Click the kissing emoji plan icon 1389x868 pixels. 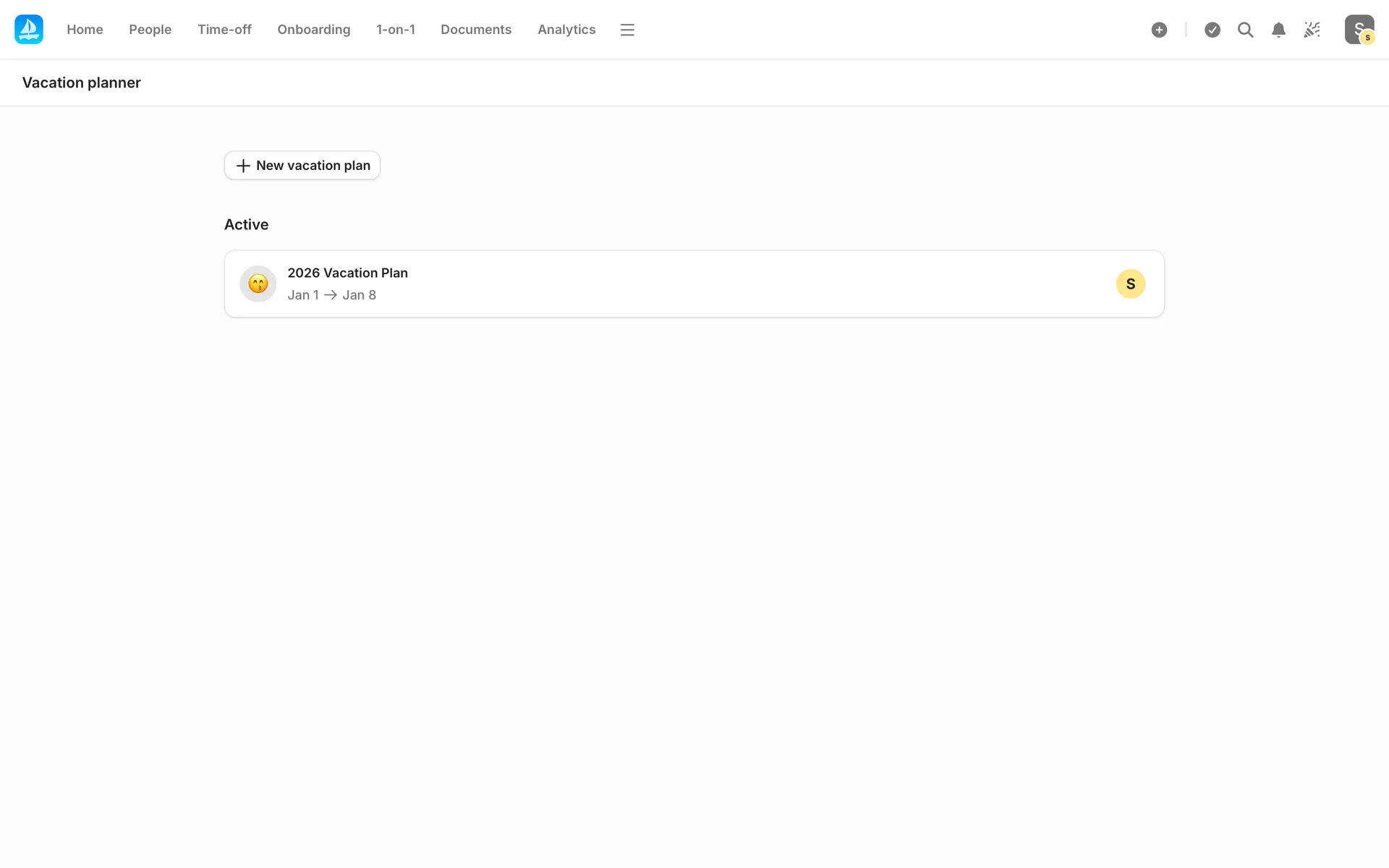tap(258, 284)
